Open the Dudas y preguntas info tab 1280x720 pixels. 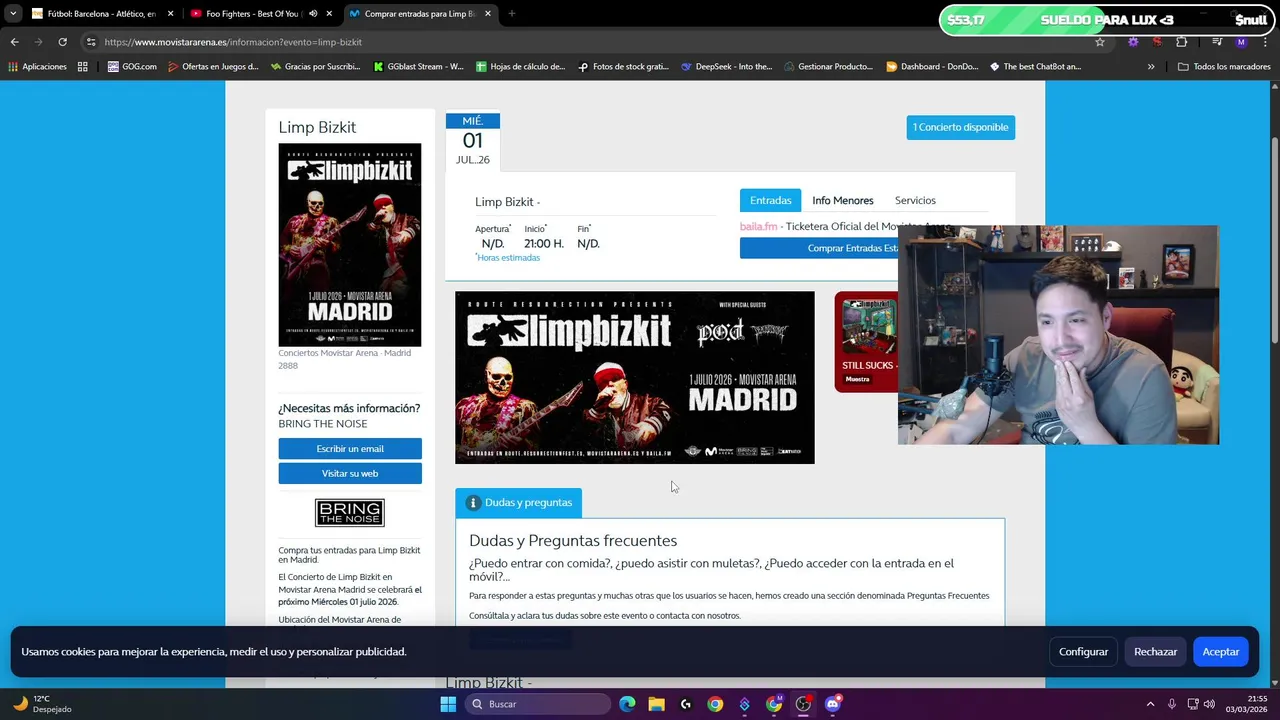(518, 502)
